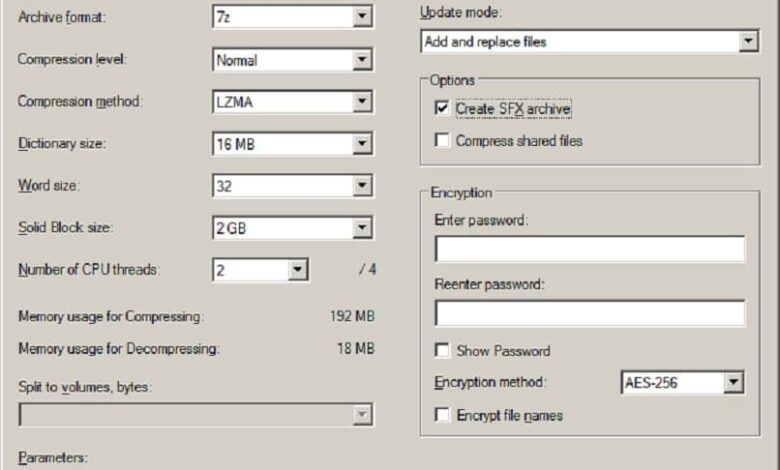Viewport: 780px width, 470px height.
Task: Click the Enter password field
Action: [x=589, y=249]
